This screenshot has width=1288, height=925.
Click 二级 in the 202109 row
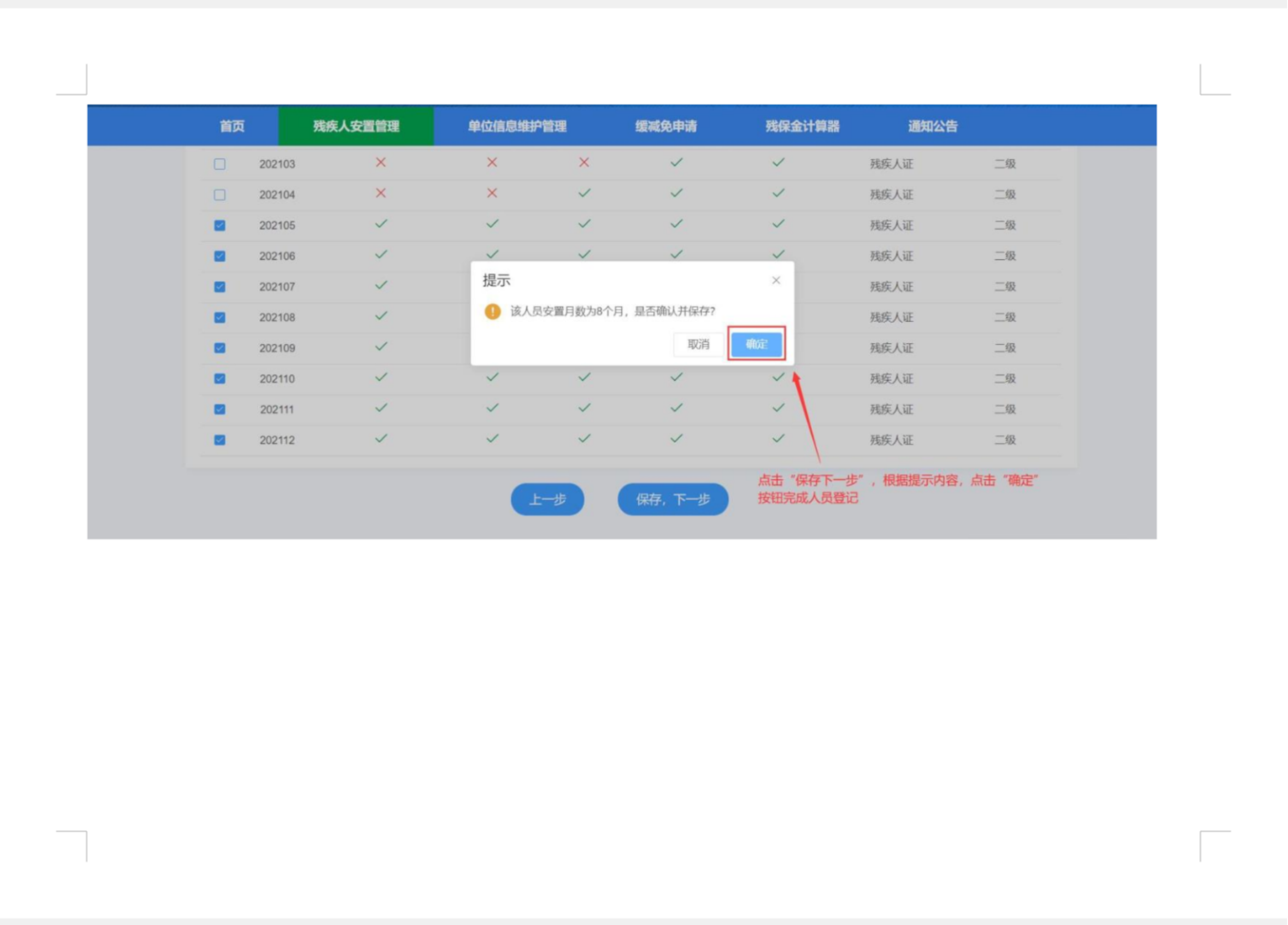1004,348
